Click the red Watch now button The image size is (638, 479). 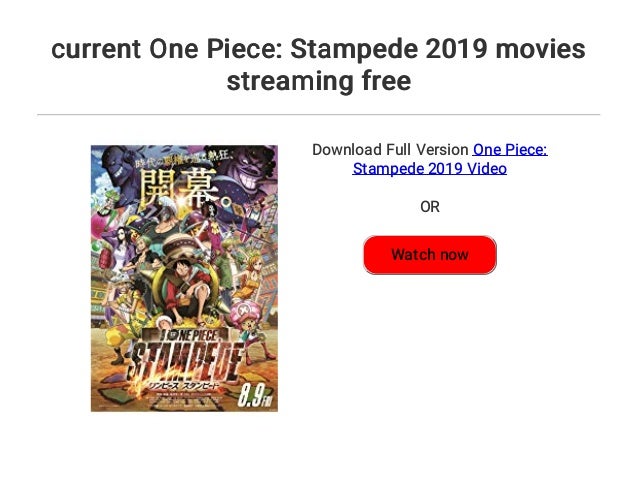coord(430,255)
